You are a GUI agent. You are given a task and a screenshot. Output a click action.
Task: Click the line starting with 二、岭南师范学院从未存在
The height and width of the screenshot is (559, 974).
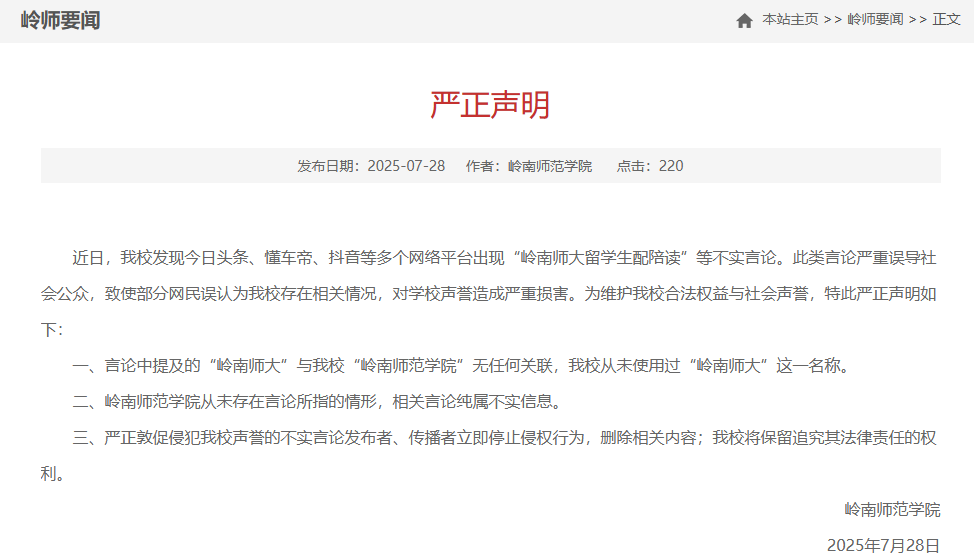click(317, 402)
